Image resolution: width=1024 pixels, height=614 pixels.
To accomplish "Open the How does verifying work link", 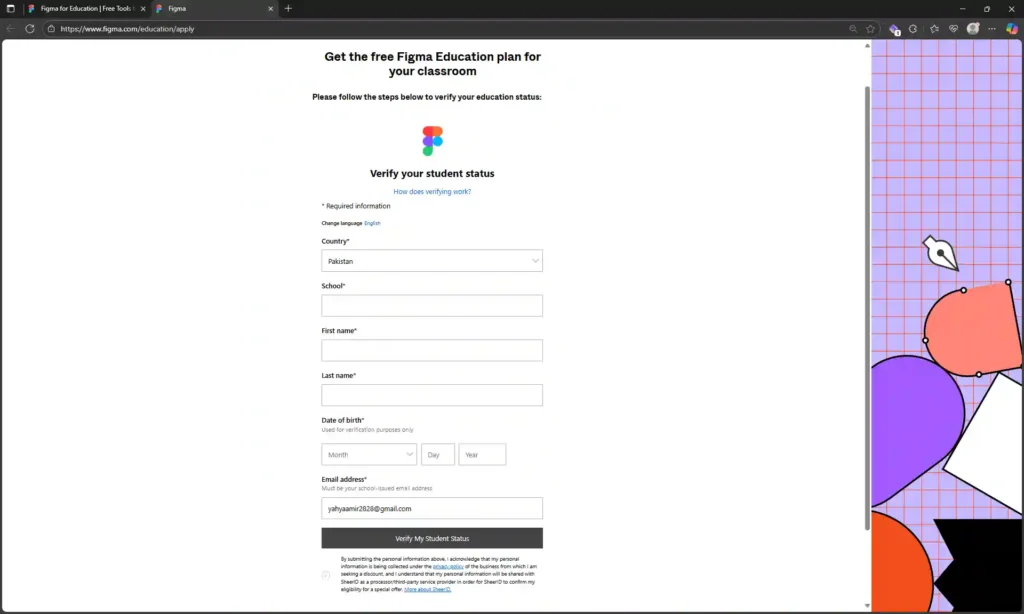I will (x=431, y=191).
